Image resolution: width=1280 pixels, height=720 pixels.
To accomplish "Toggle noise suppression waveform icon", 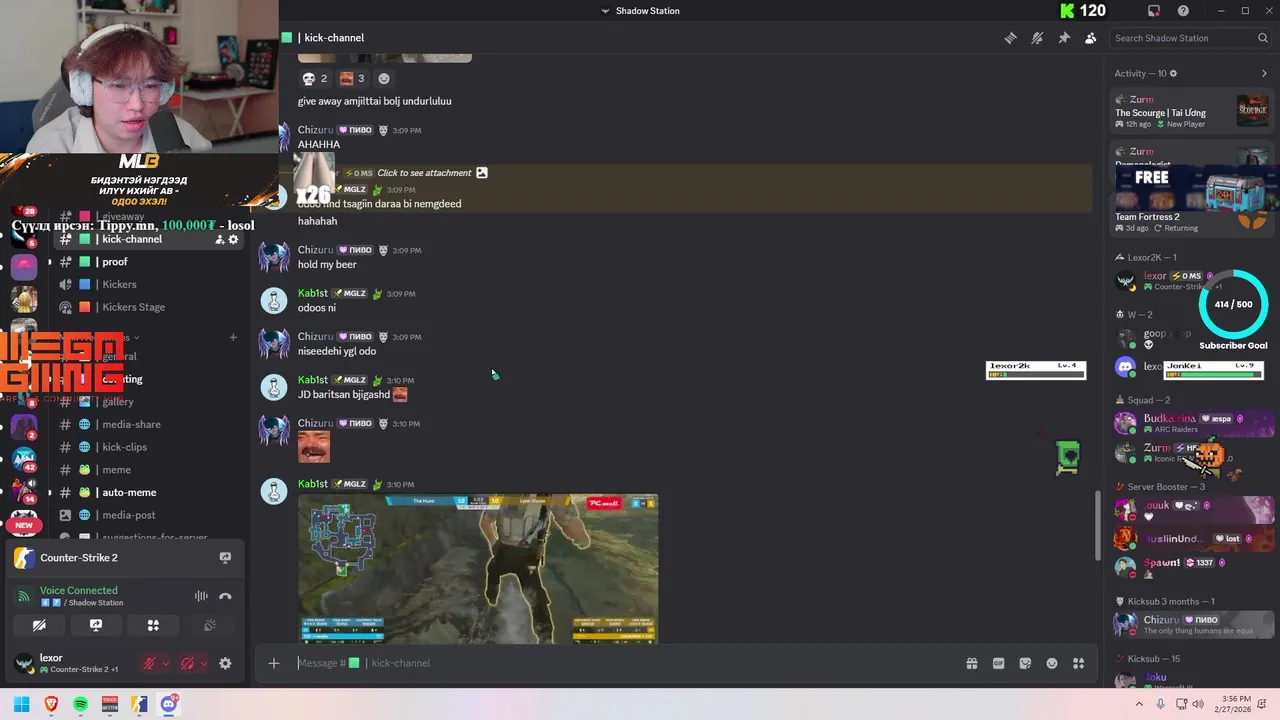I will pyautogui.click(x=201, y=596).
